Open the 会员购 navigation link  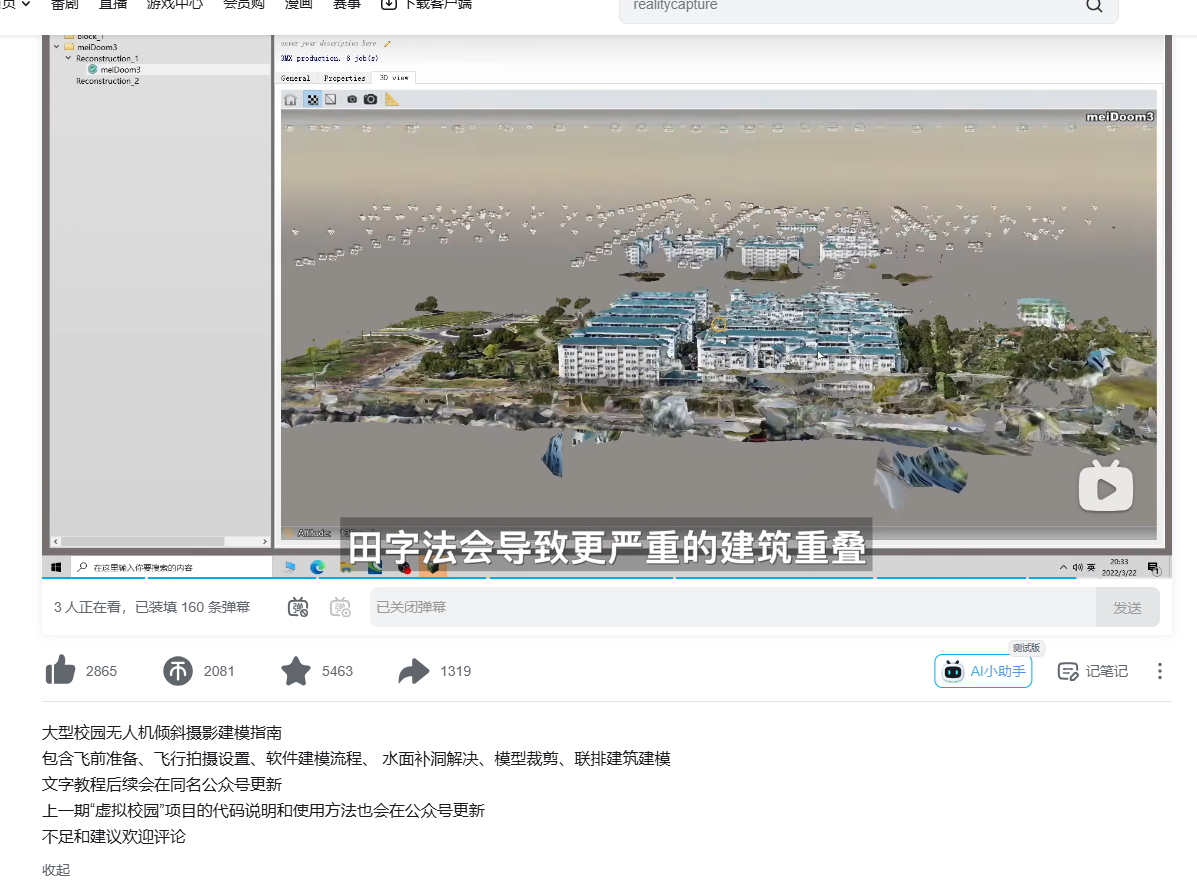pyautogui.click(x=244, y=5)
